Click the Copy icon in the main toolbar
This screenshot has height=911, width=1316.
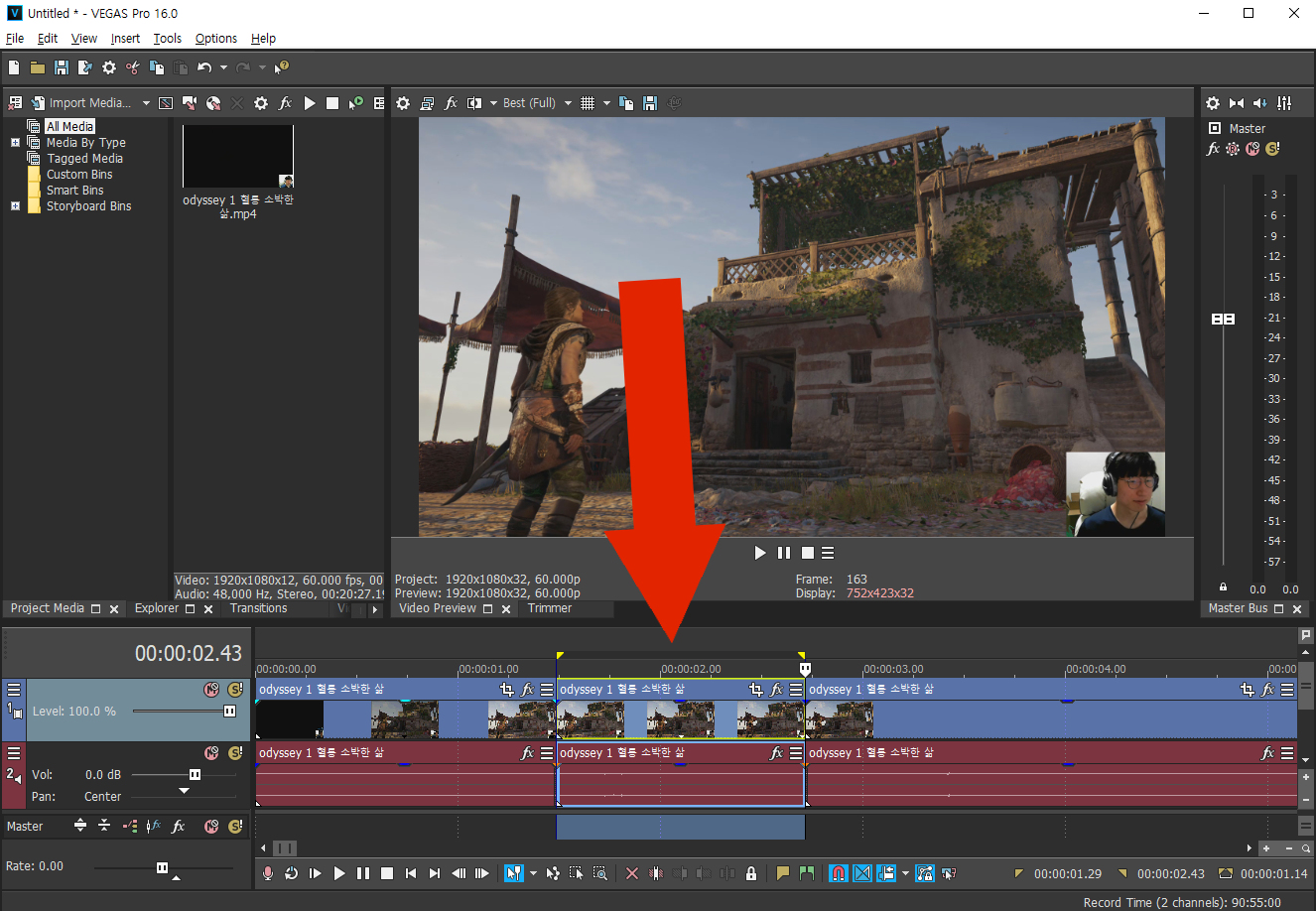click(x=157, y=67)
